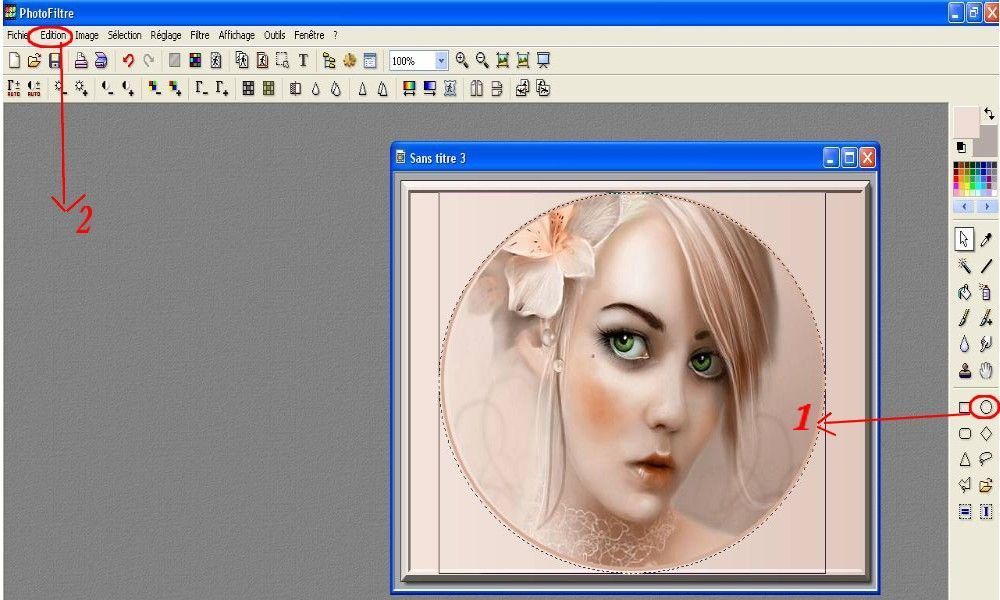Viewport: 1000px width, 600px height.
Task: Apply Auto contrast from the toolbar
Action: pyautogui.click(x=34, y=88)
